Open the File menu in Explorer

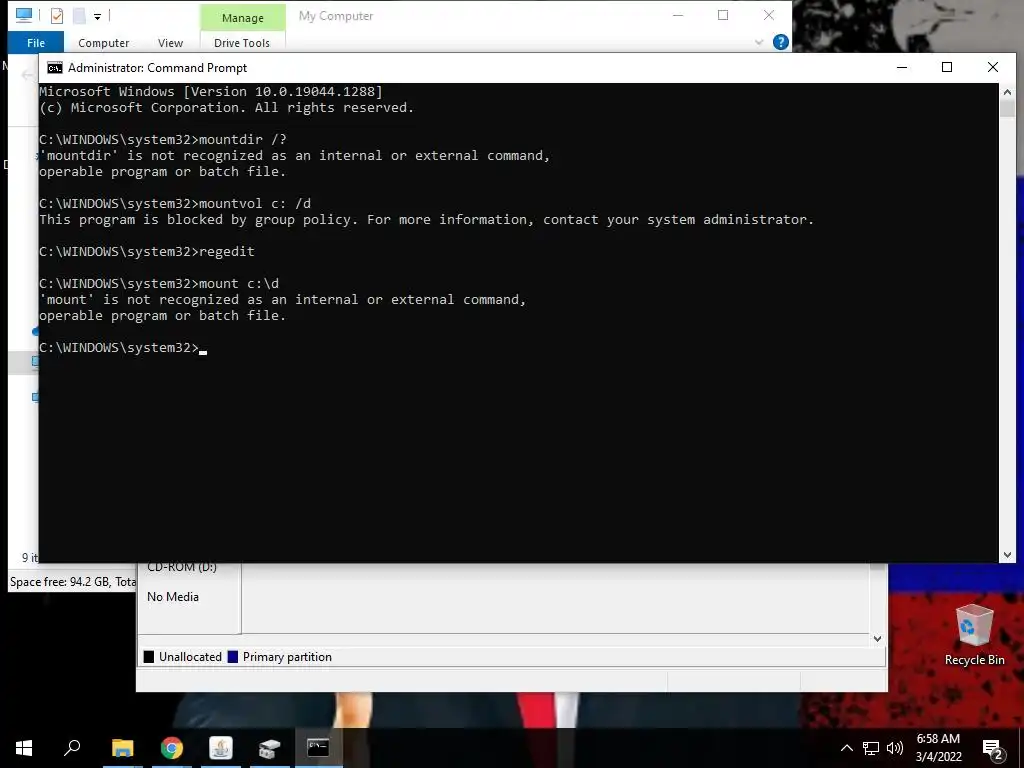(36, 42)
